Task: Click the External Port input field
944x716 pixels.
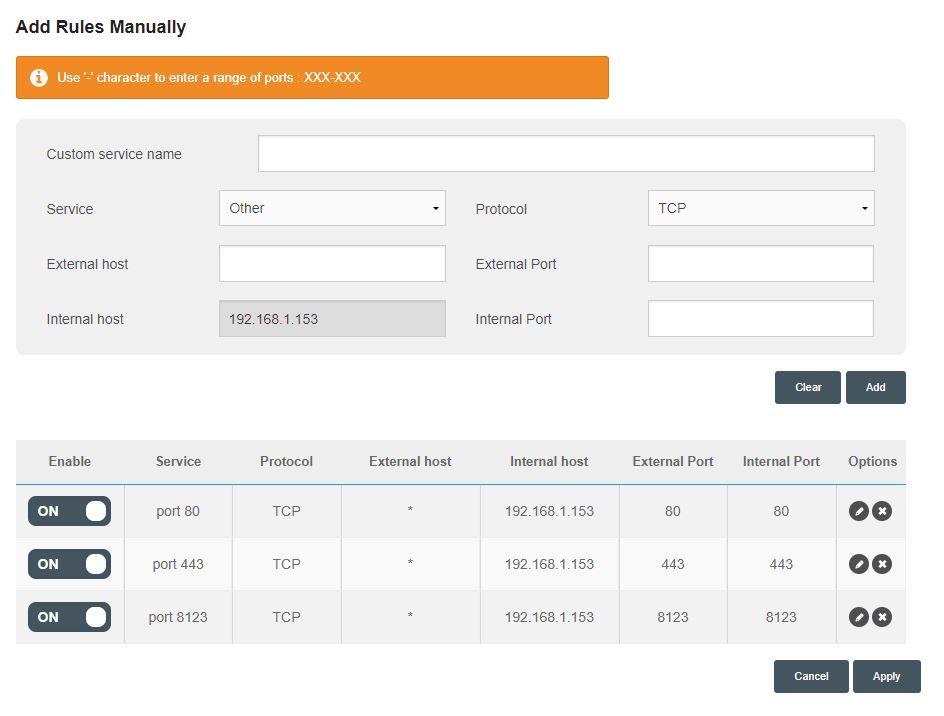Action: [x=761, y=263]
